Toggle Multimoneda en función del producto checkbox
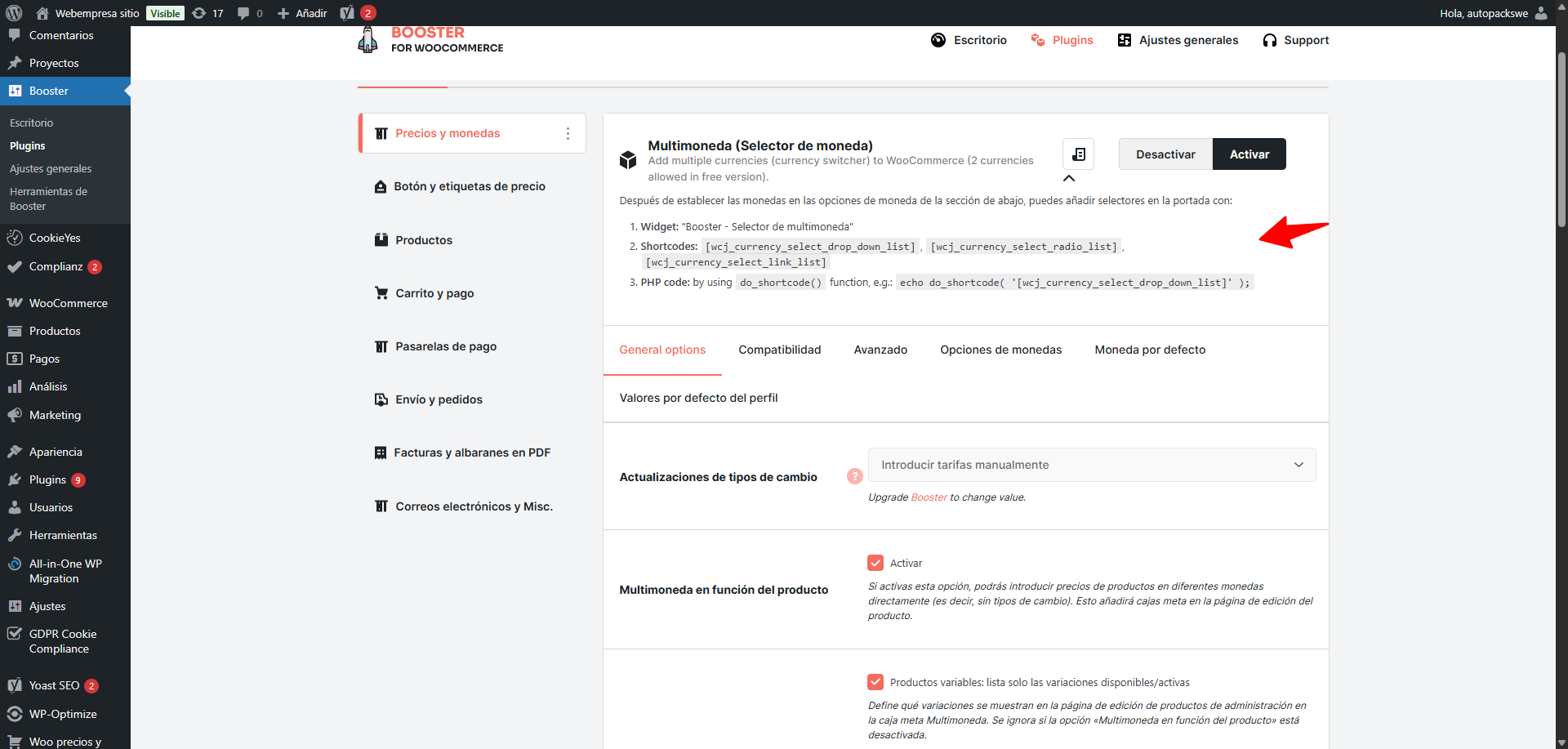1568x749 pixels. tap(875, 563)
